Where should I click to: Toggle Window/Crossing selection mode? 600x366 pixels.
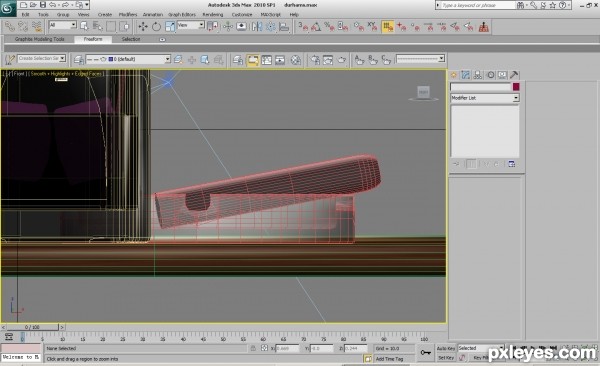click(124, 26)
